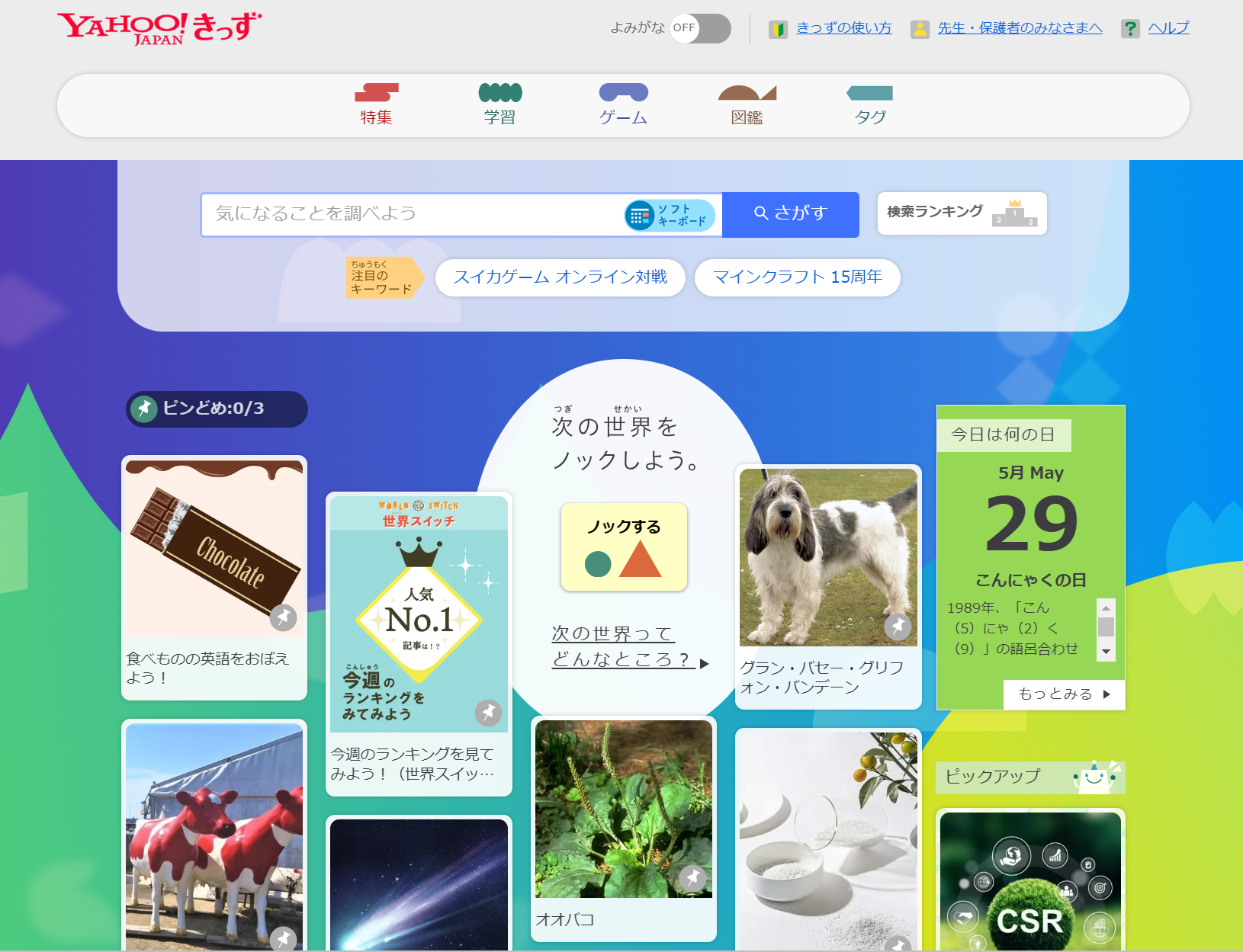Open 今週のランキングを見てみよう！ caption
Image resolution: width=1243 pixels, height=952 pixels.
point(413,763)
